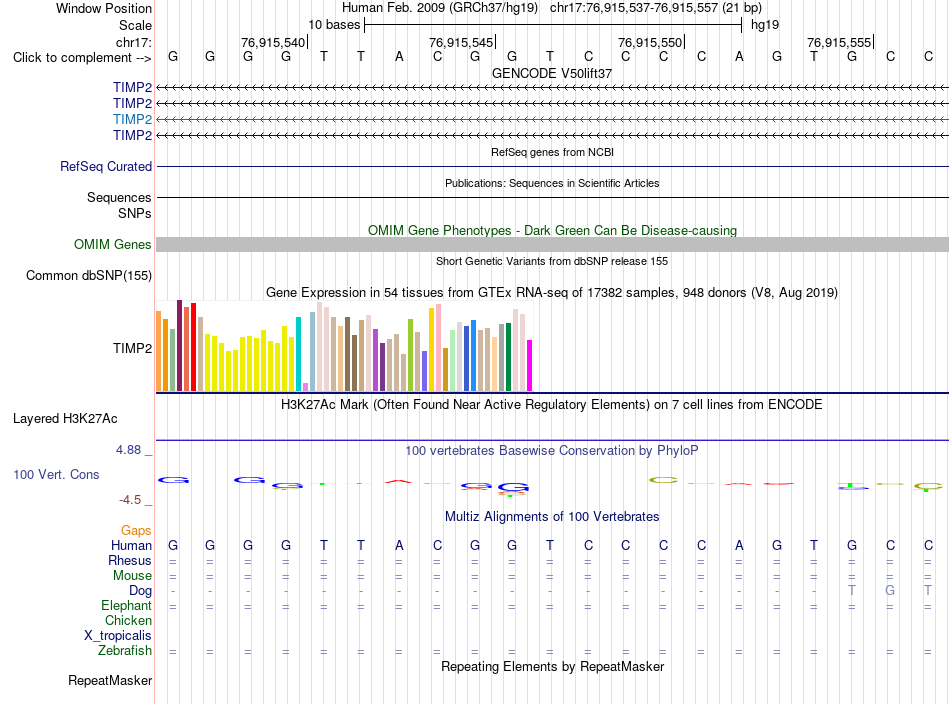Screen dimensions: 950x704
Task: Click the X_tropicalis species label
Action: [118, 636]
